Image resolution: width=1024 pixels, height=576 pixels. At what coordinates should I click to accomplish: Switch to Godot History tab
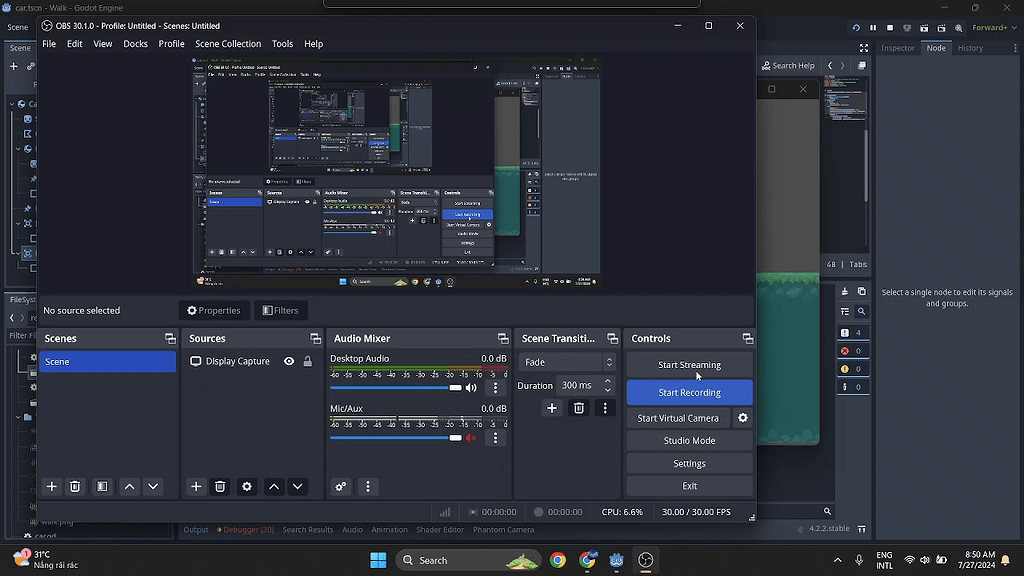point(970,48)
